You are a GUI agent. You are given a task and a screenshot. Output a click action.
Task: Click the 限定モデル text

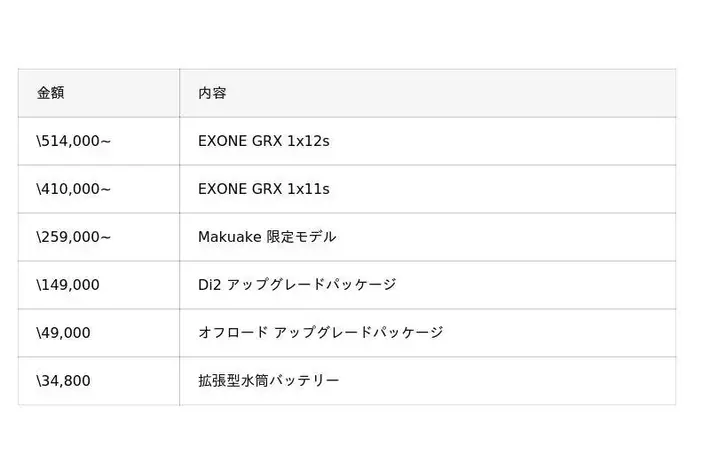[301, 237]
